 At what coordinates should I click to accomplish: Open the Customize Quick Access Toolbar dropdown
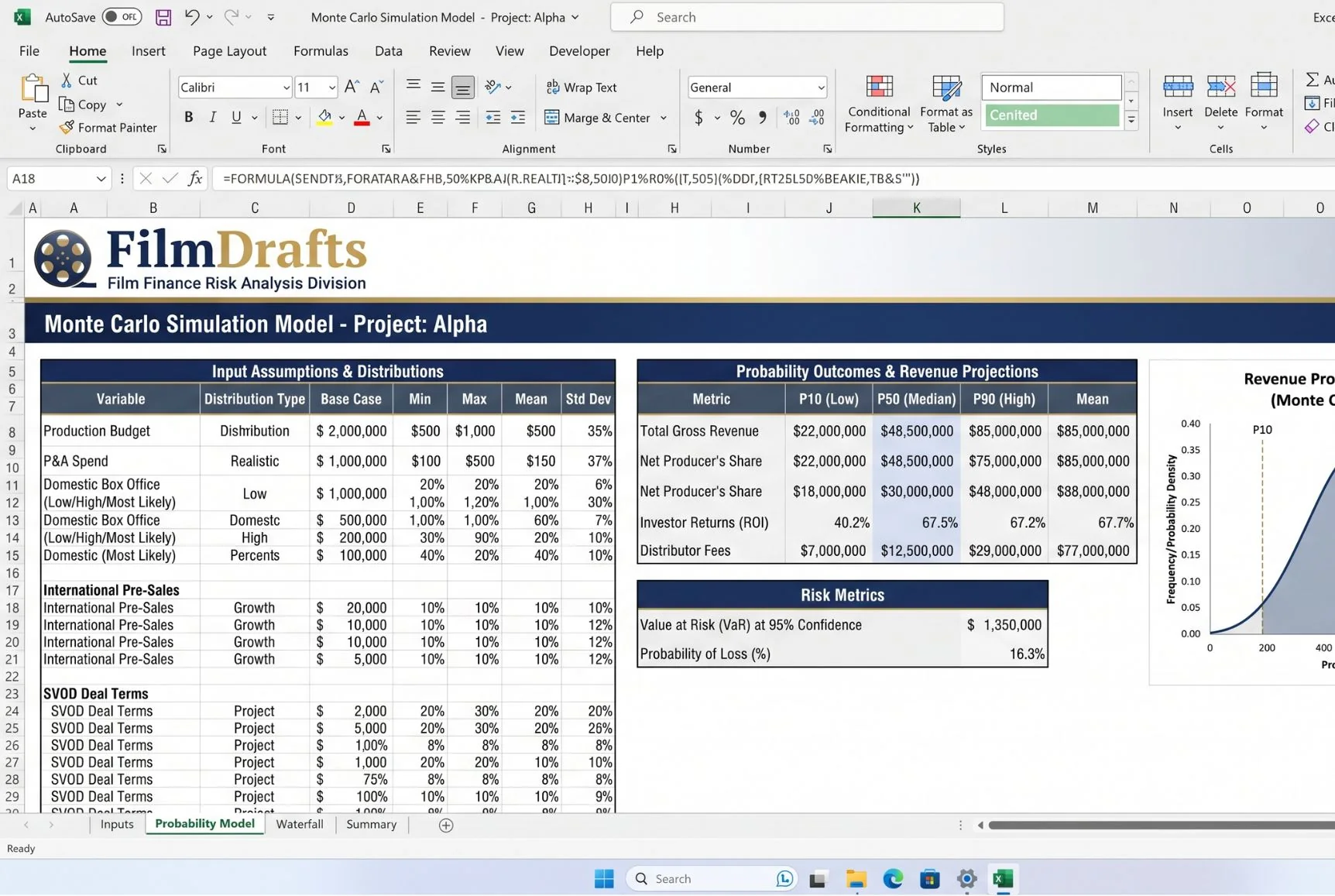tap(270, 17)
